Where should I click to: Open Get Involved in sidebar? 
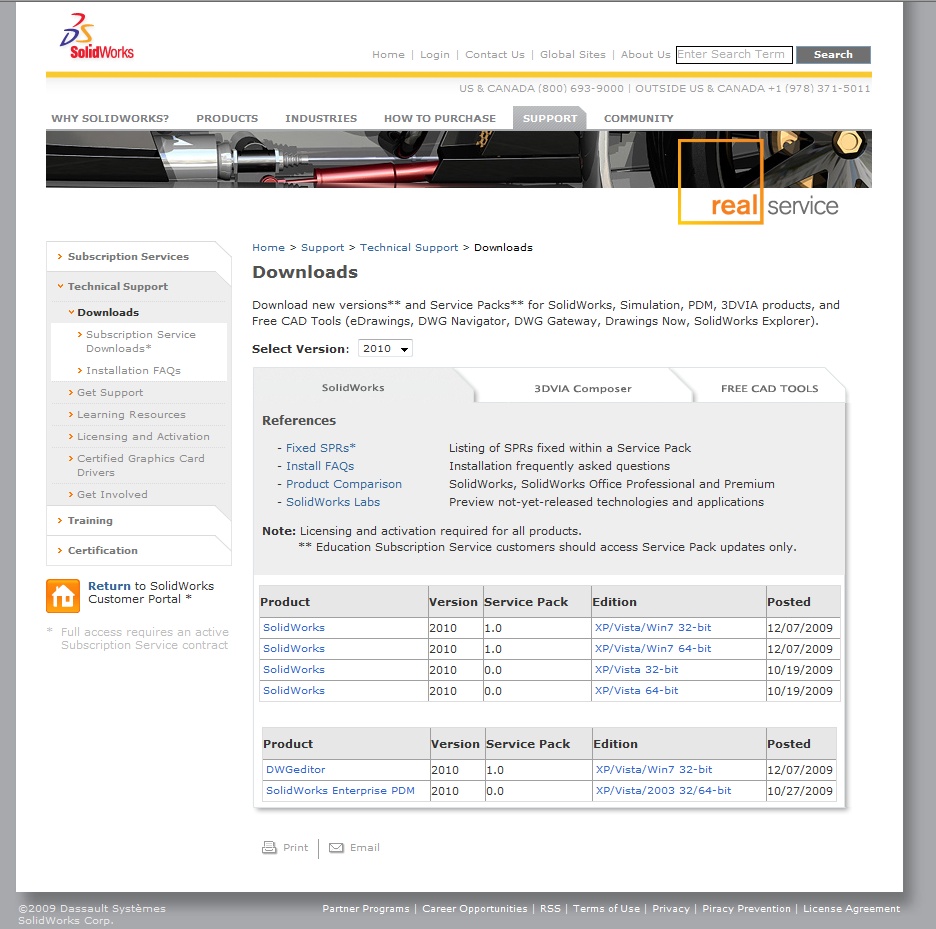[x=112, y=494]
